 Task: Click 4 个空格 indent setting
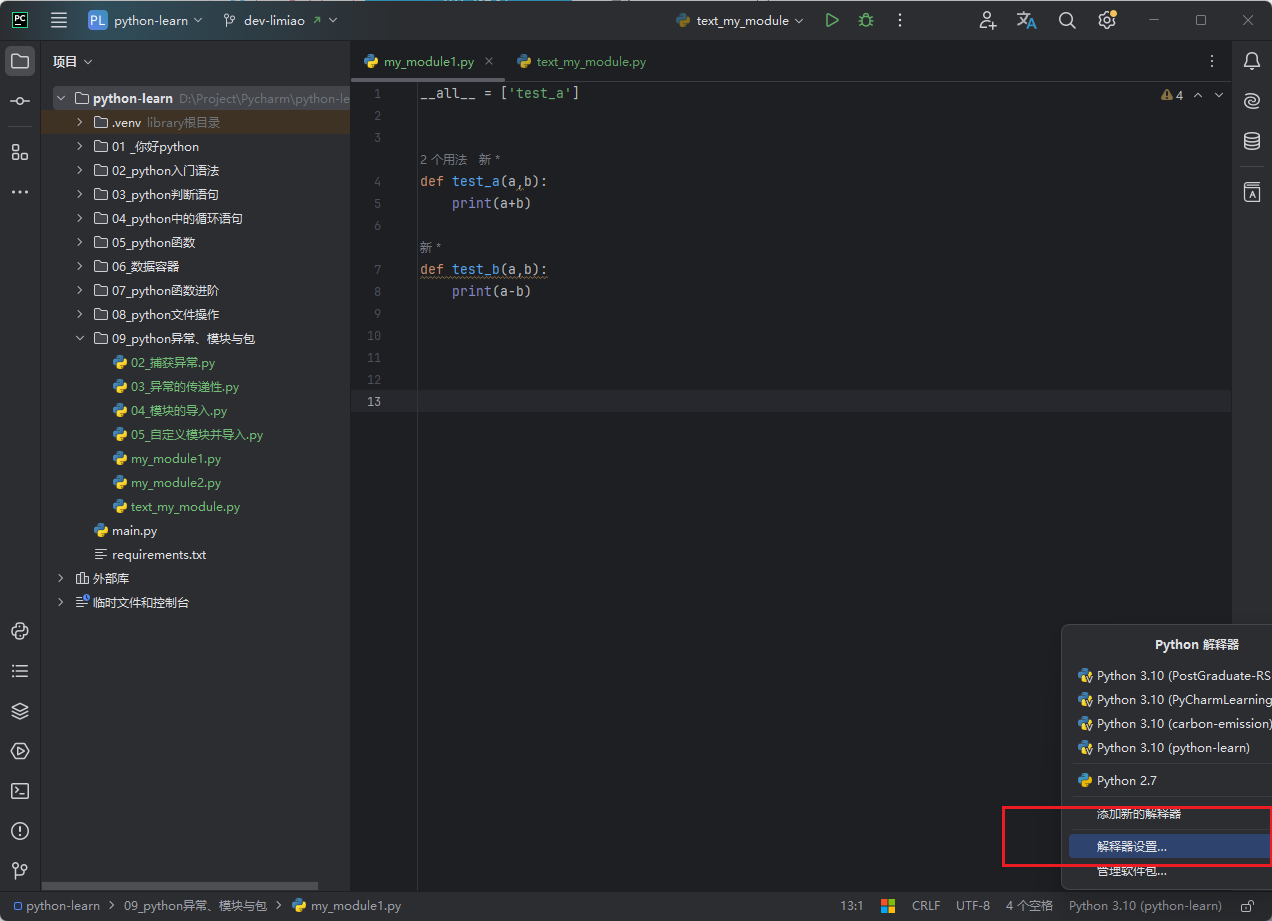point(1029,906)
